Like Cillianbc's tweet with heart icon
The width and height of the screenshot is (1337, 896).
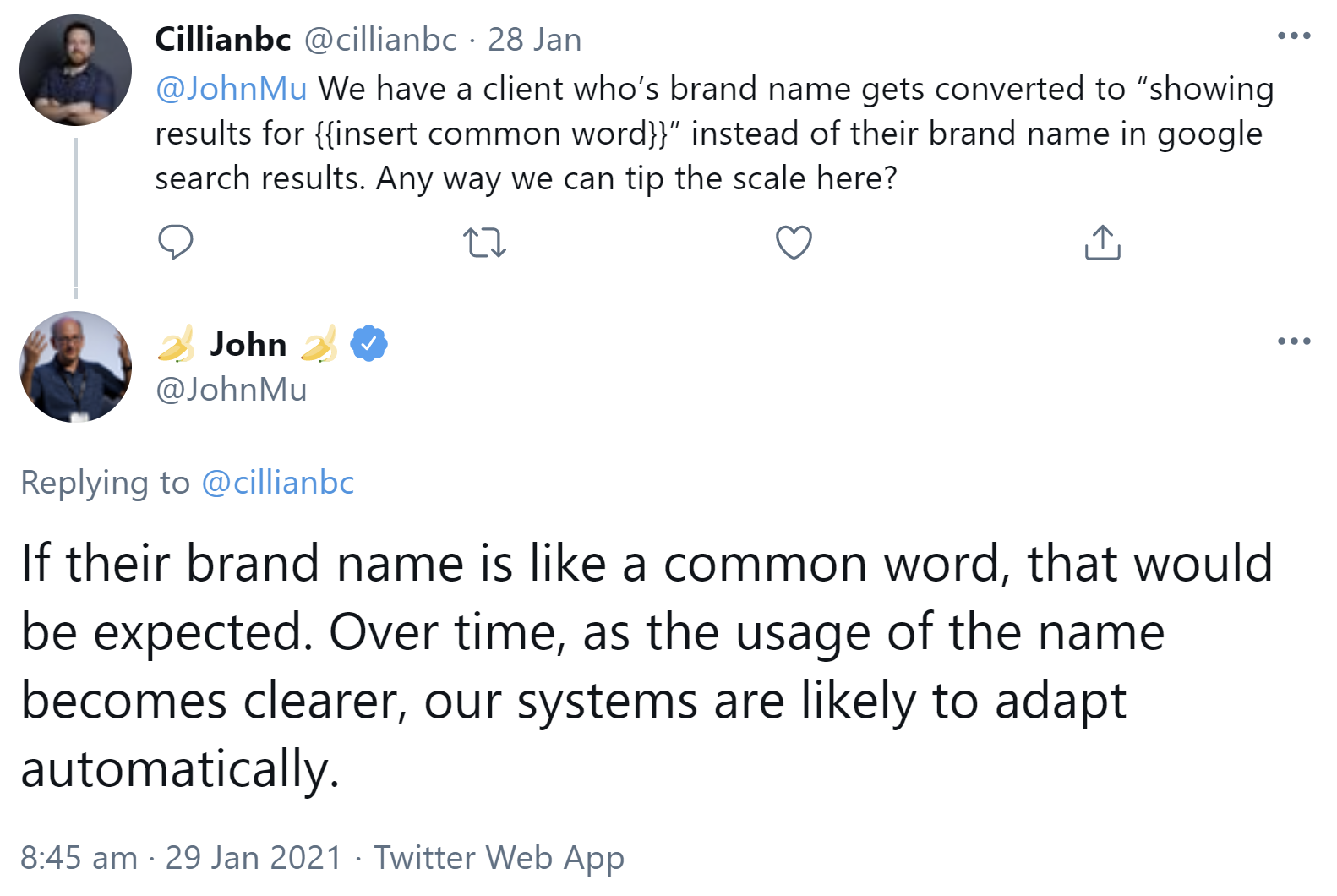pos(794,243)
